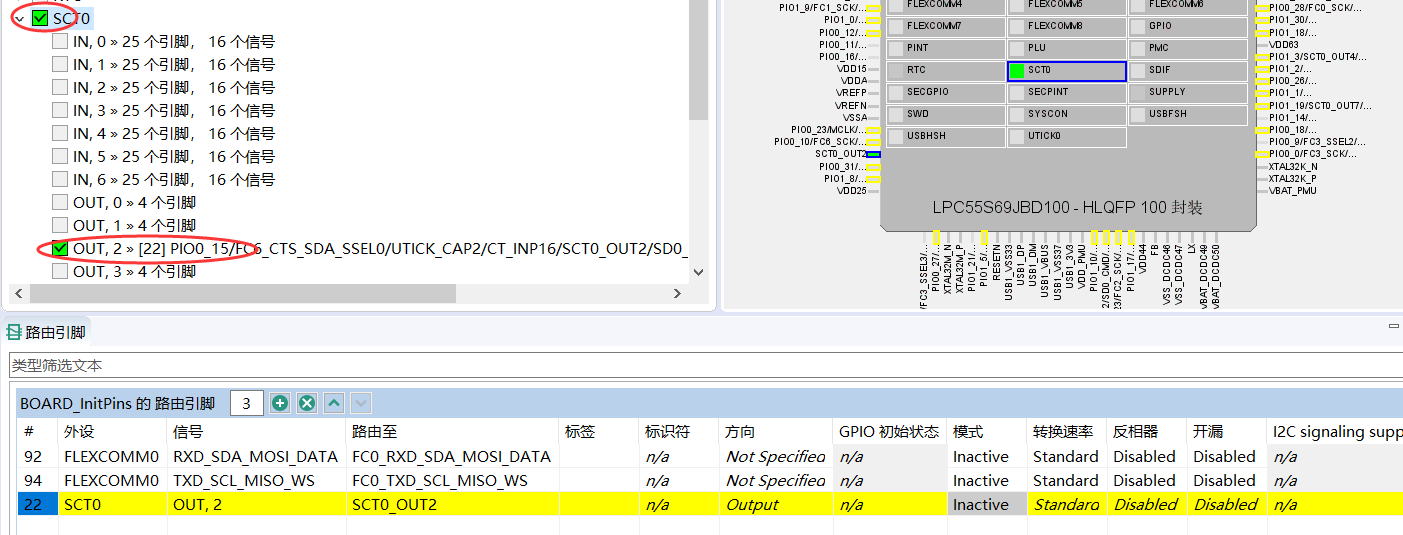The height and width of the screenshot is (535, 1403).
Task: Open mode dropdown for RXD_SDA_MOSI_DATA row
Action: (x=987, y=456)
